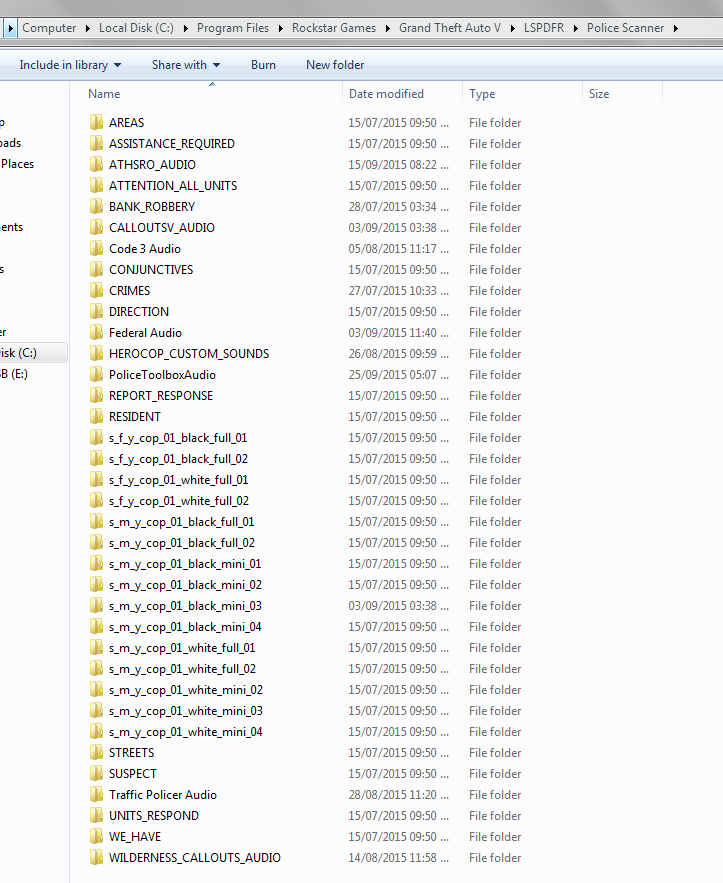Jump to Program Files breadcrumb
This screenshot has height=883, width=723.
pos(233,28)
